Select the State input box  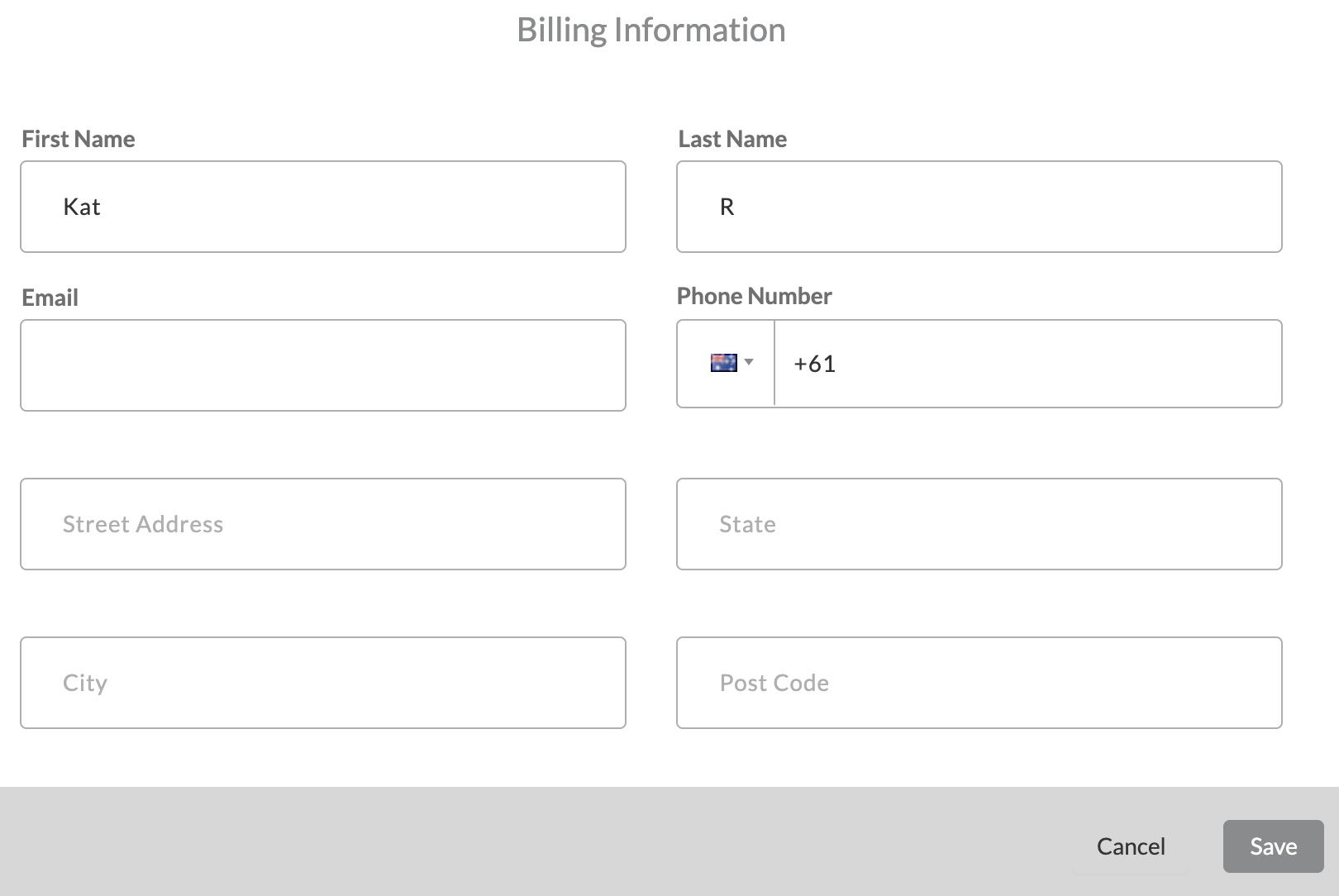coord(979,523)
